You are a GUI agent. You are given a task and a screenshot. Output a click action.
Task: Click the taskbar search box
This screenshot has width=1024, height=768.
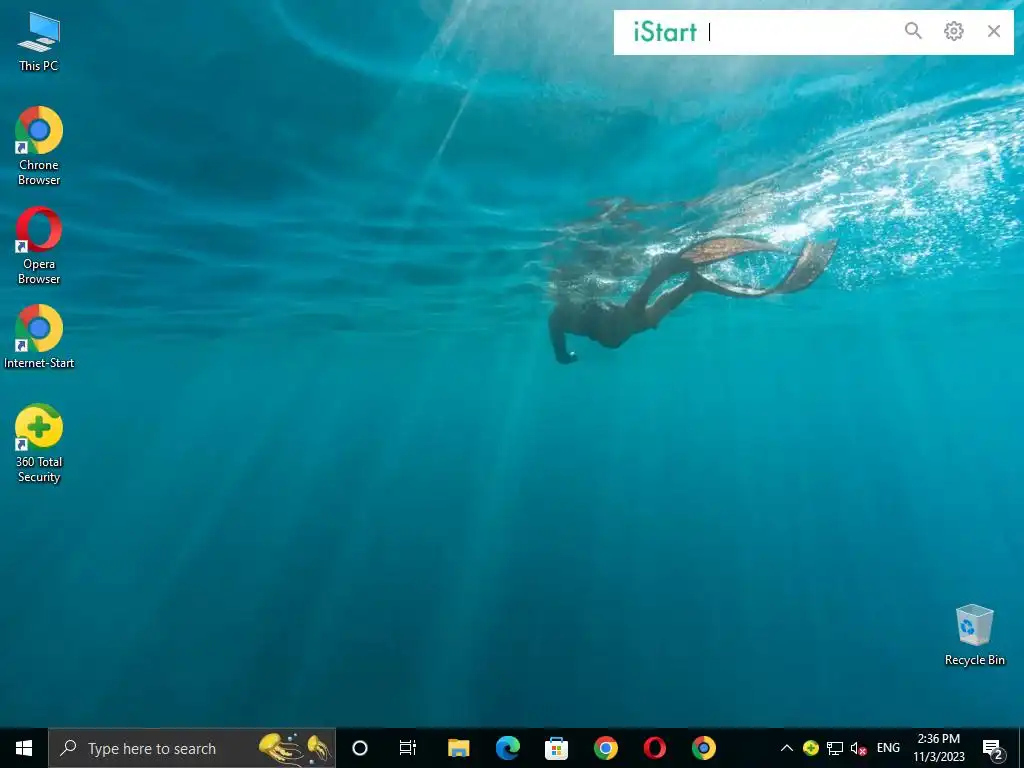[192, 748]
